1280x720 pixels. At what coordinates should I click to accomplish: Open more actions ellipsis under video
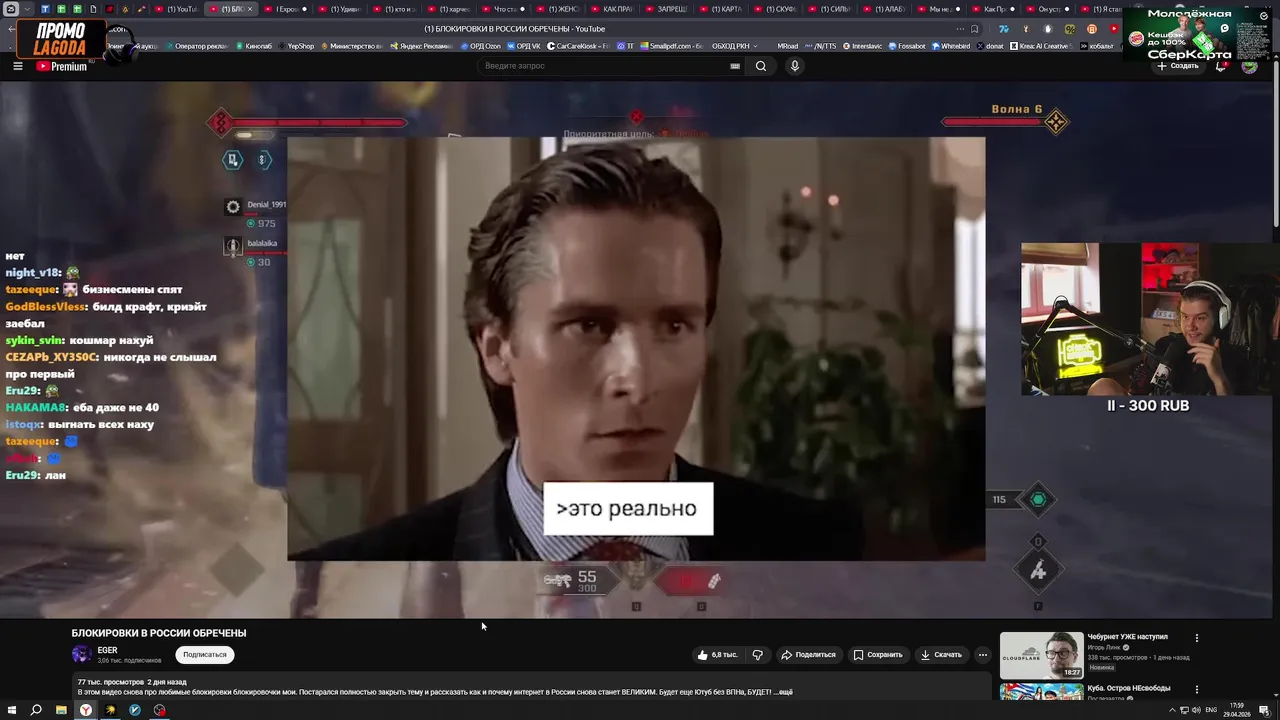(983, 655)
